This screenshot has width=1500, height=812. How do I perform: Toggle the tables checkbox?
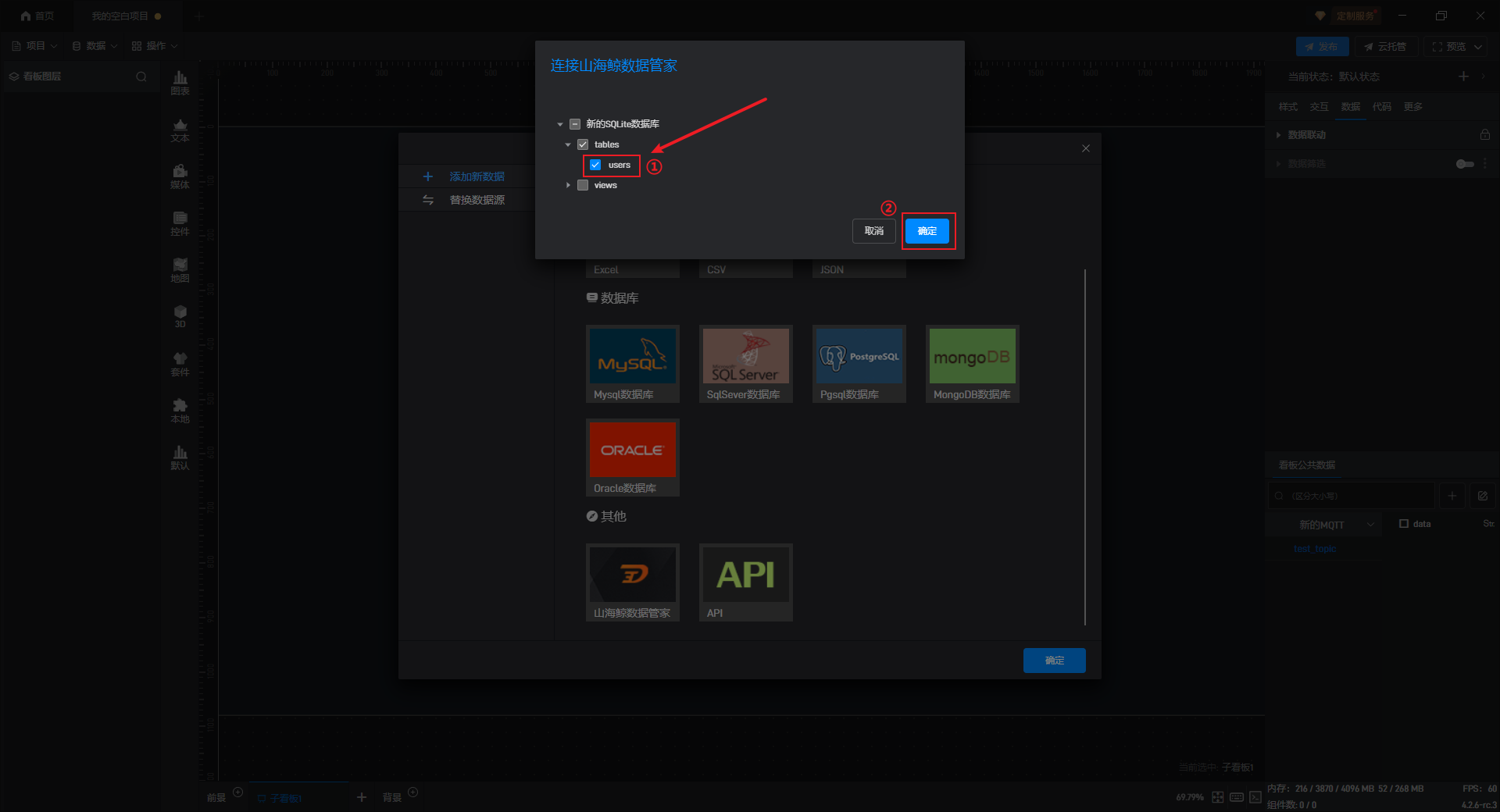(583, 144)
